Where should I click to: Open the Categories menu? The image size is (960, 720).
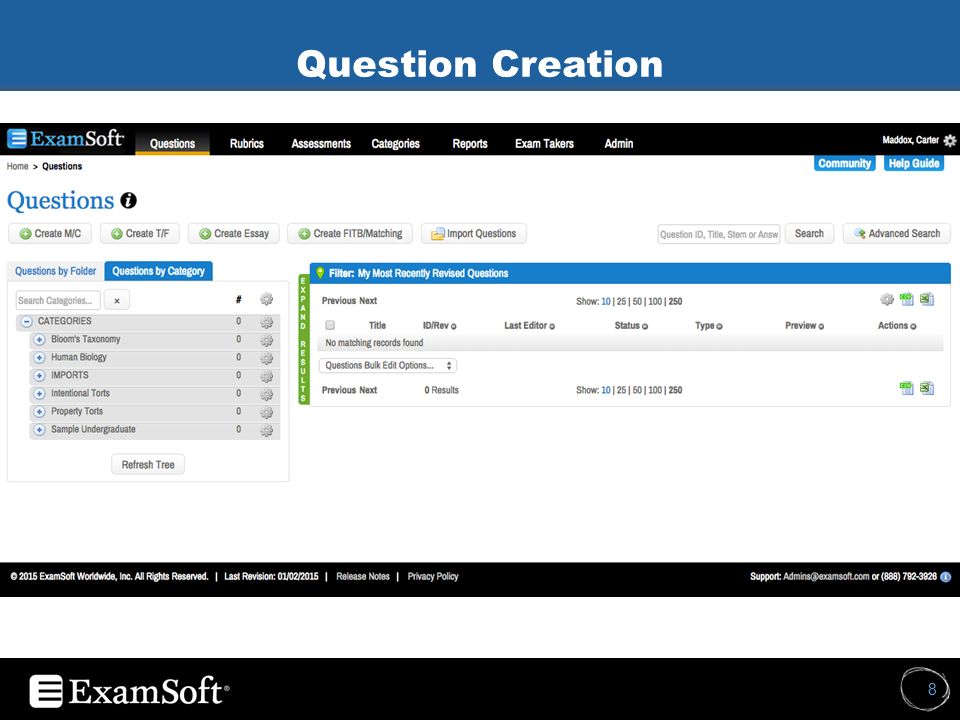(x=396, y=143)
